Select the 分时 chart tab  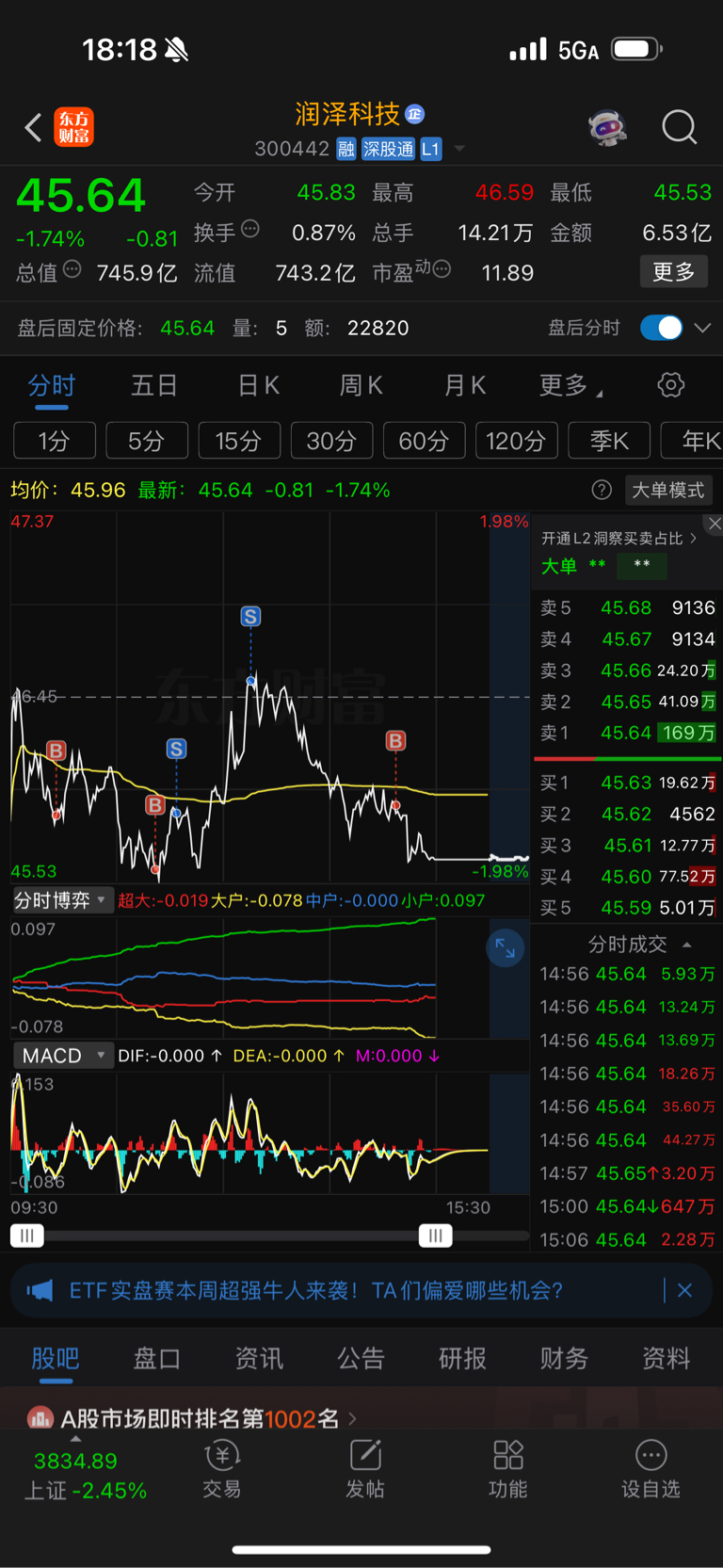pos(52,385)
